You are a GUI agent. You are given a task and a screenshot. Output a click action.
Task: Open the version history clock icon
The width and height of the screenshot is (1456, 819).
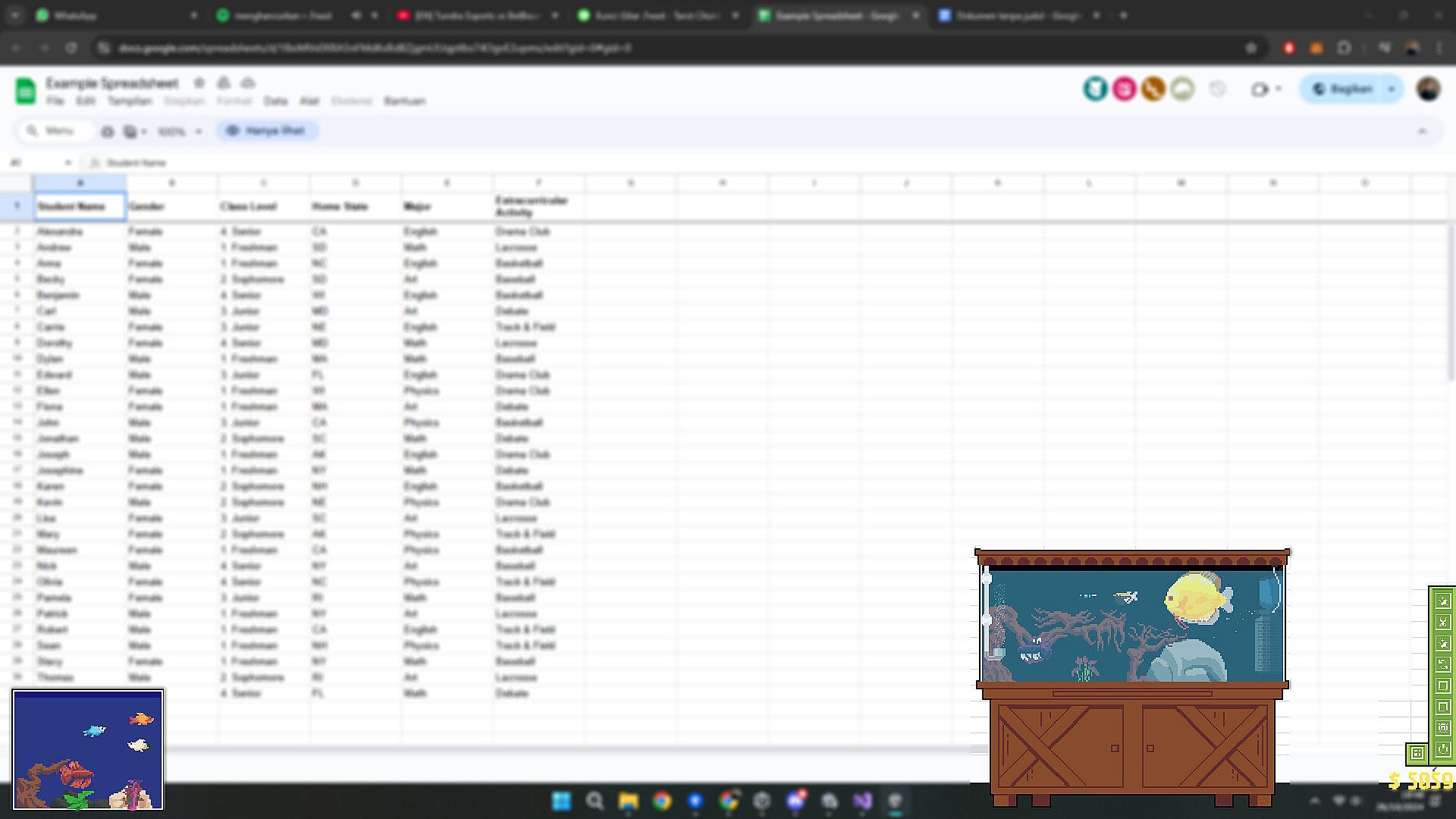1217,89
